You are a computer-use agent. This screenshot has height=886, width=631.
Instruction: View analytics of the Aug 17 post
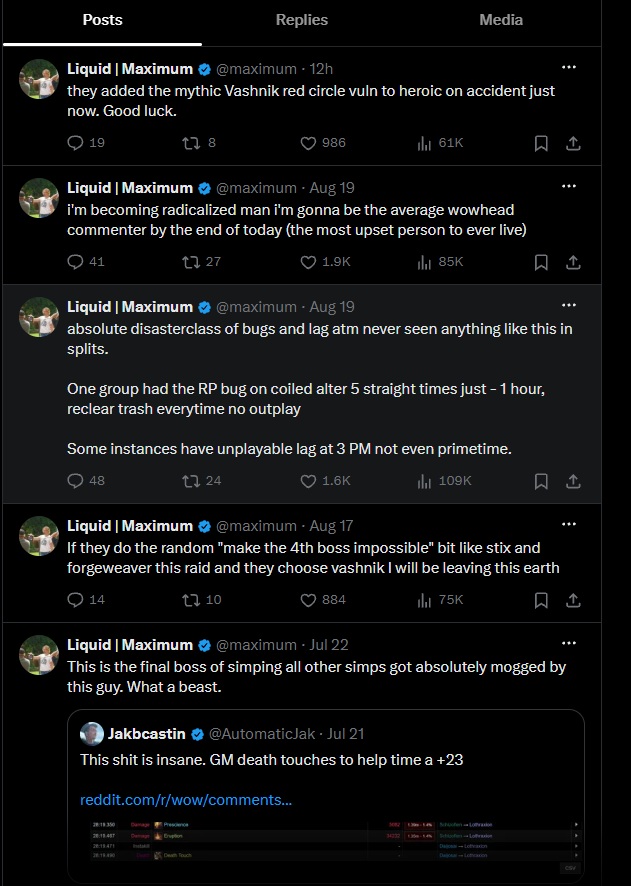(x=440, y=600)
